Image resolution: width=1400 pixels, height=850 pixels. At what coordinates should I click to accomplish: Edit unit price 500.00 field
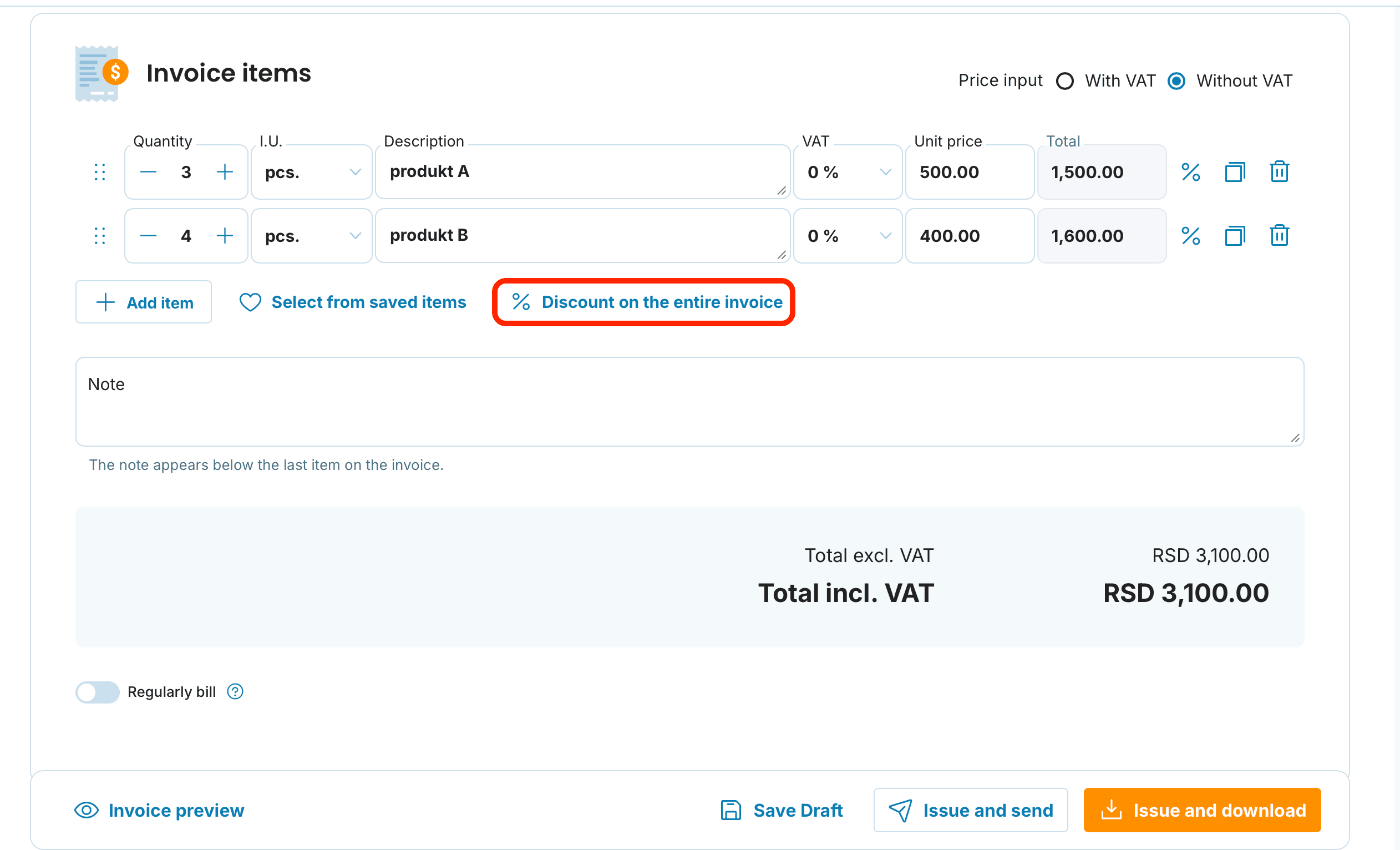click(970, 172)
